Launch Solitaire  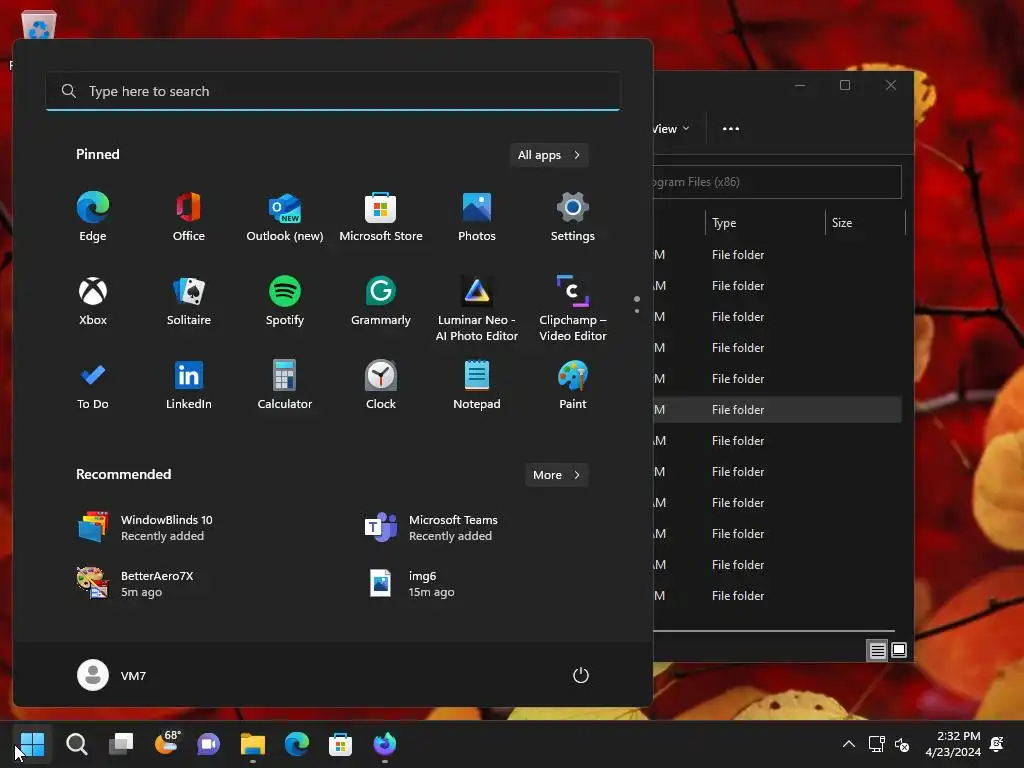[x=189, y=301]
